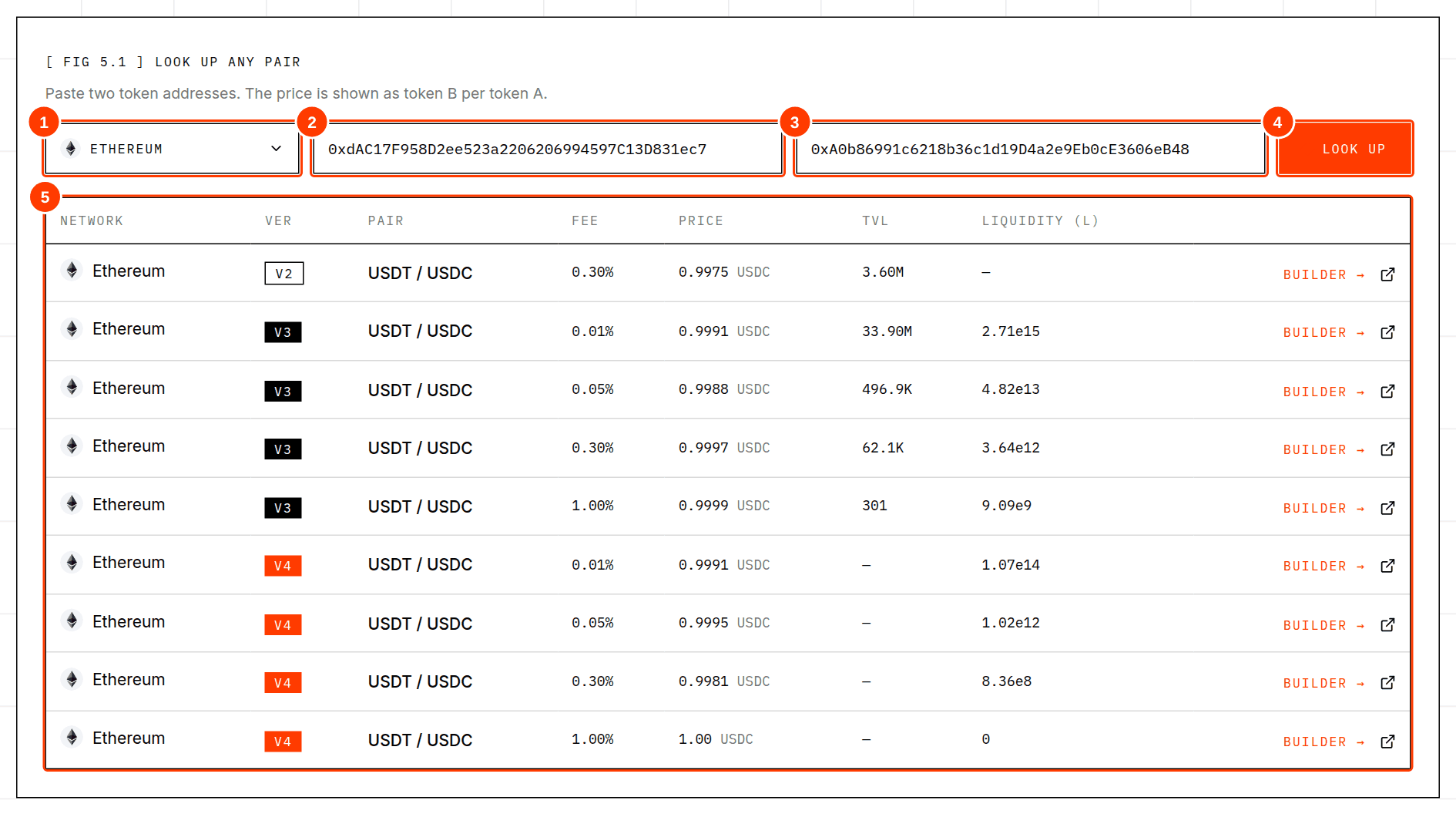Click Ethereum icon in 33.90M TVL row
Screen dimensions: 1456x814
click(72, 329)
